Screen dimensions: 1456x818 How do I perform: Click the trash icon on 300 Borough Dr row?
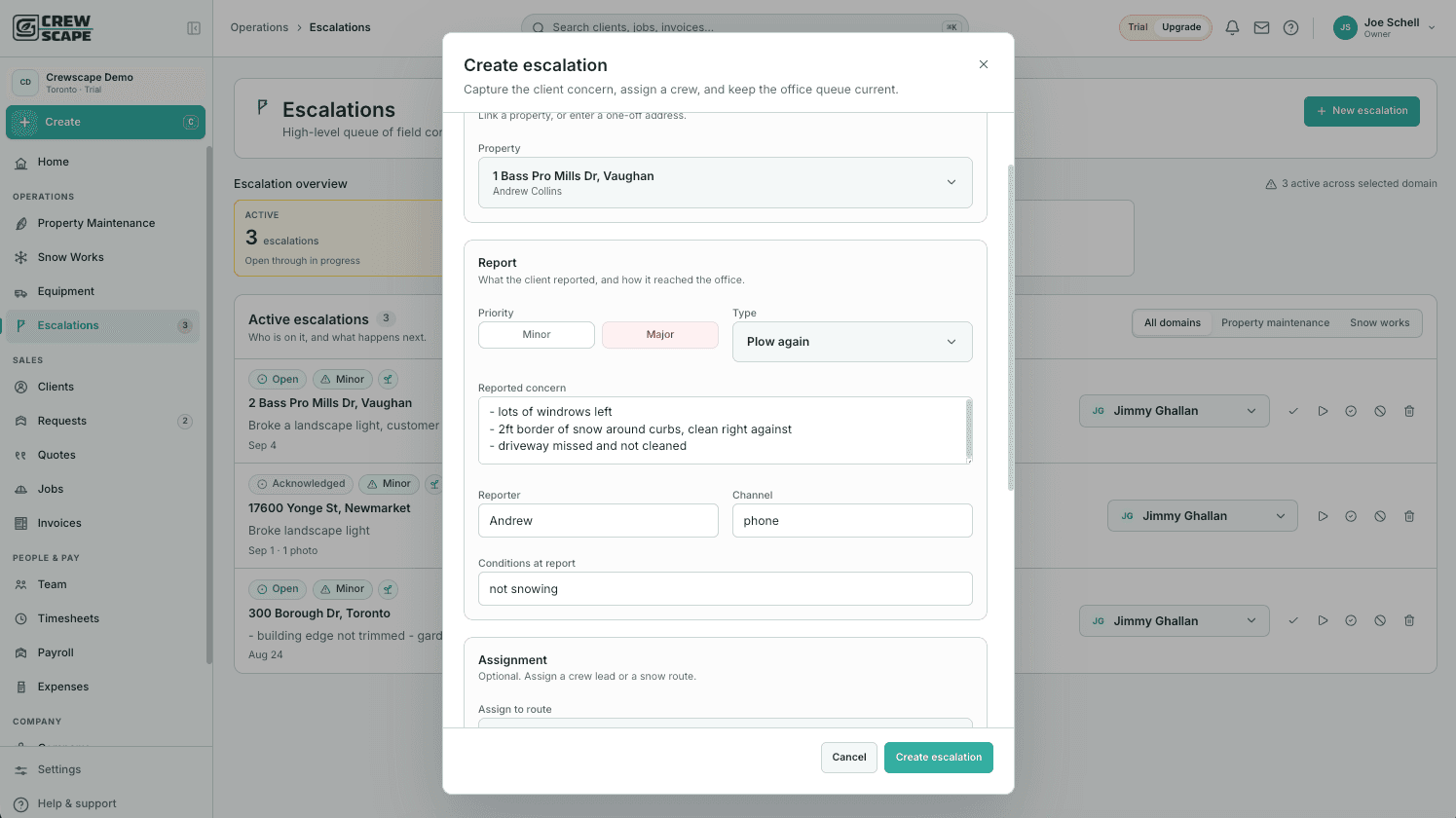tap(1409, 621)
